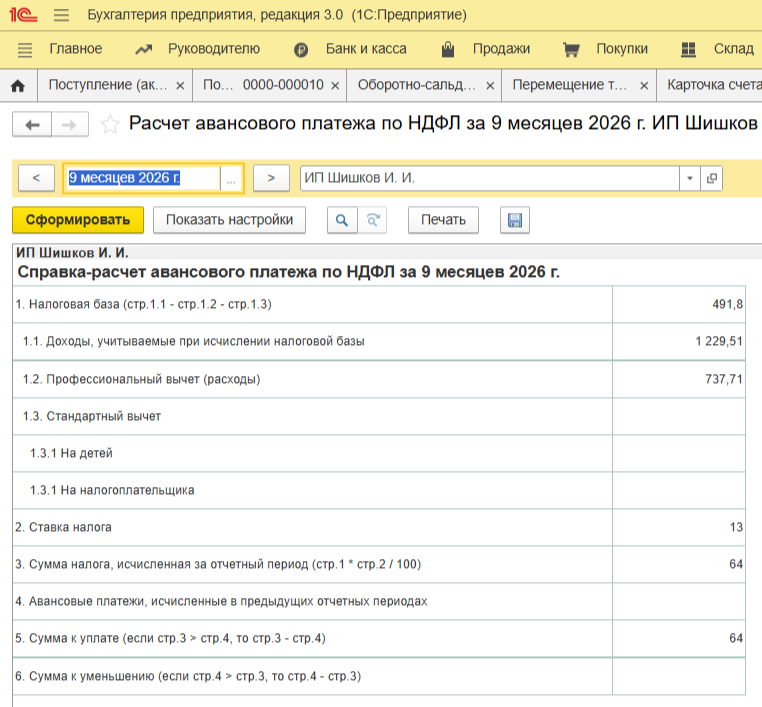Click the Покупки cart icon
This screenshot has height=707, width=762.
click(x=571, y=50)
